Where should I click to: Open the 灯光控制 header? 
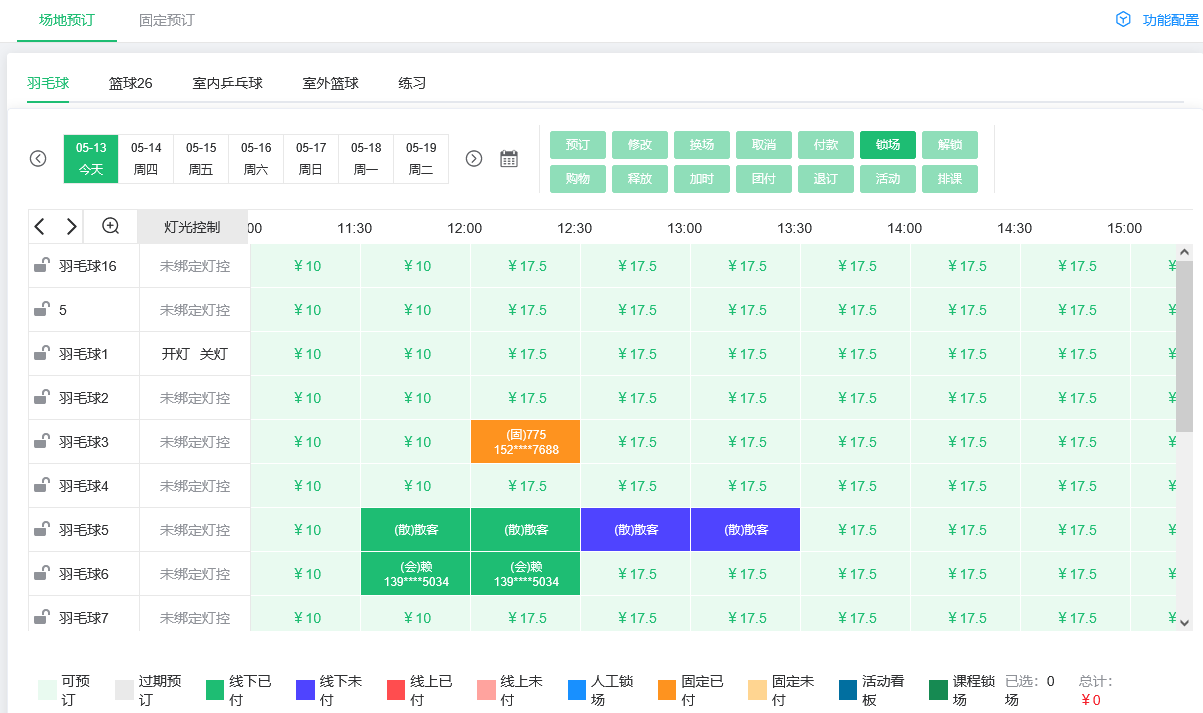click(192, 227)
